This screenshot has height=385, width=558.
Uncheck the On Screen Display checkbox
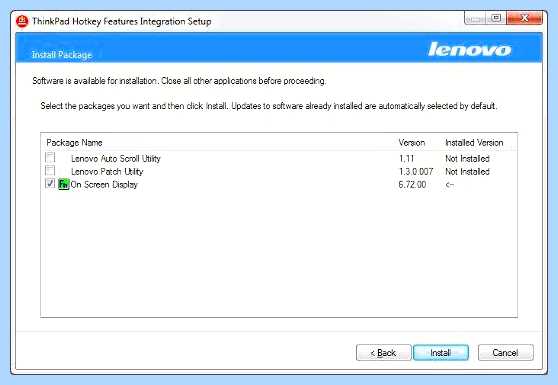50,184
